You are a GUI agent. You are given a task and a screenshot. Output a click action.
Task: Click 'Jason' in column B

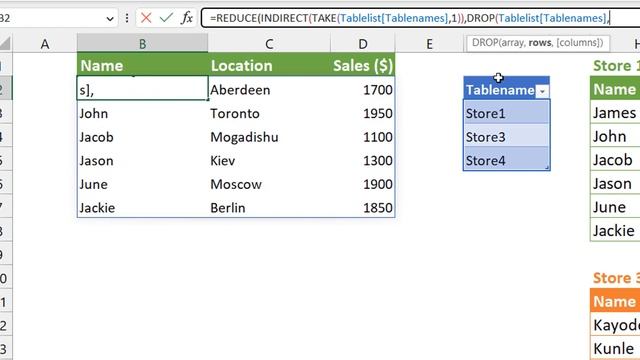[142, 161]
